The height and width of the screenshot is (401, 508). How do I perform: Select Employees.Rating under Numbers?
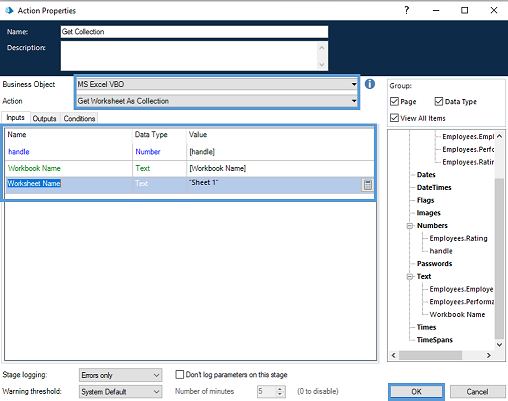(x=458, y=238)
